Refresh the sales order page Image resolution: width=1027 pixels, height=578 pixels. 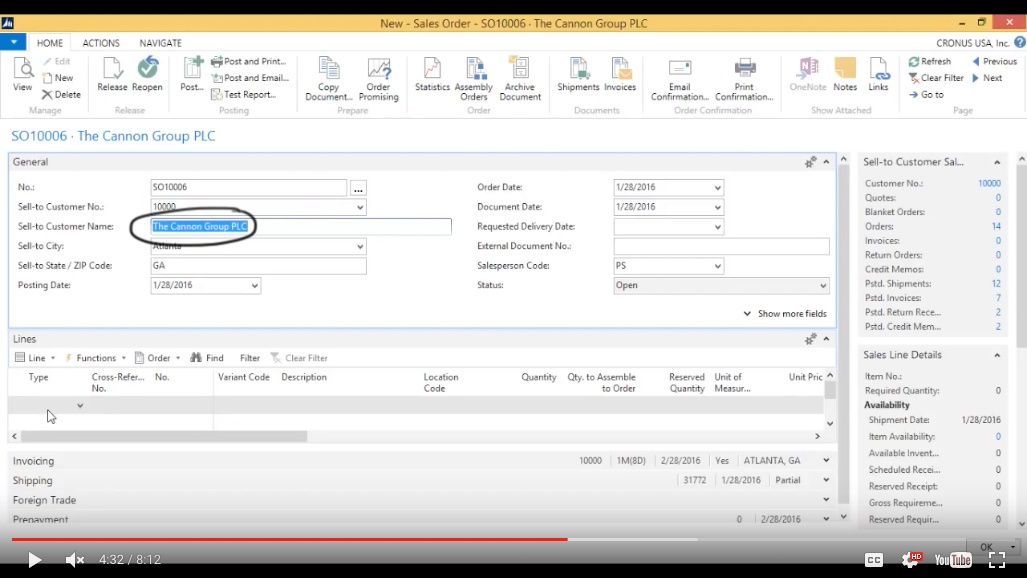(x=929, y=61)
